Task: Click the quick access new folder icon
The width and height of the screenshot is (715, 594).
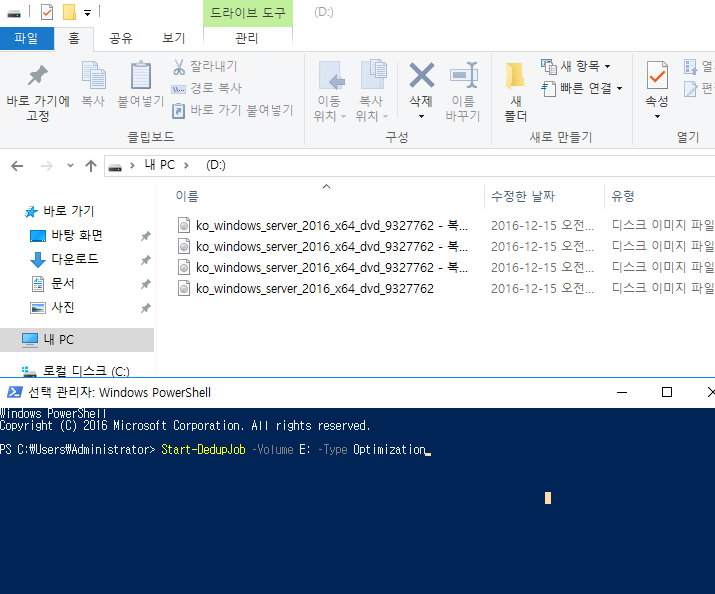Action: click(x=69, y=12)
